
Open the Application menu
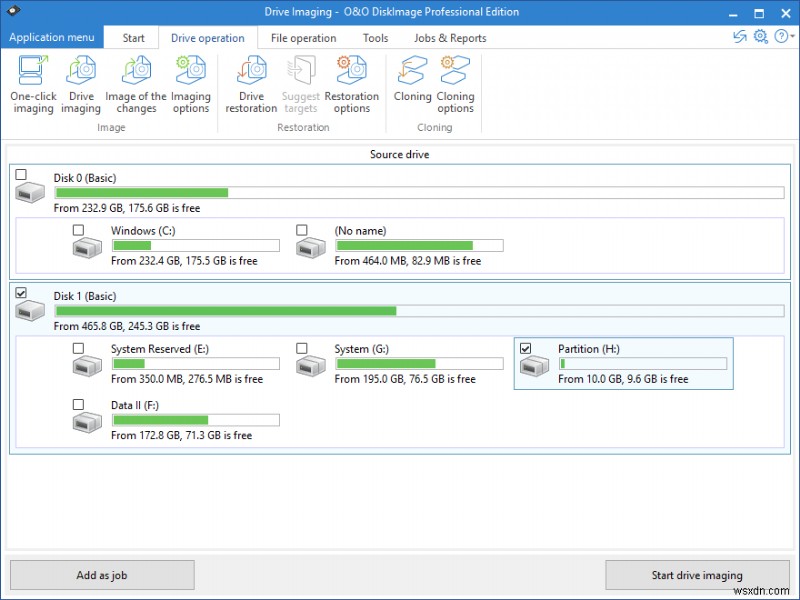coord(52,37)
